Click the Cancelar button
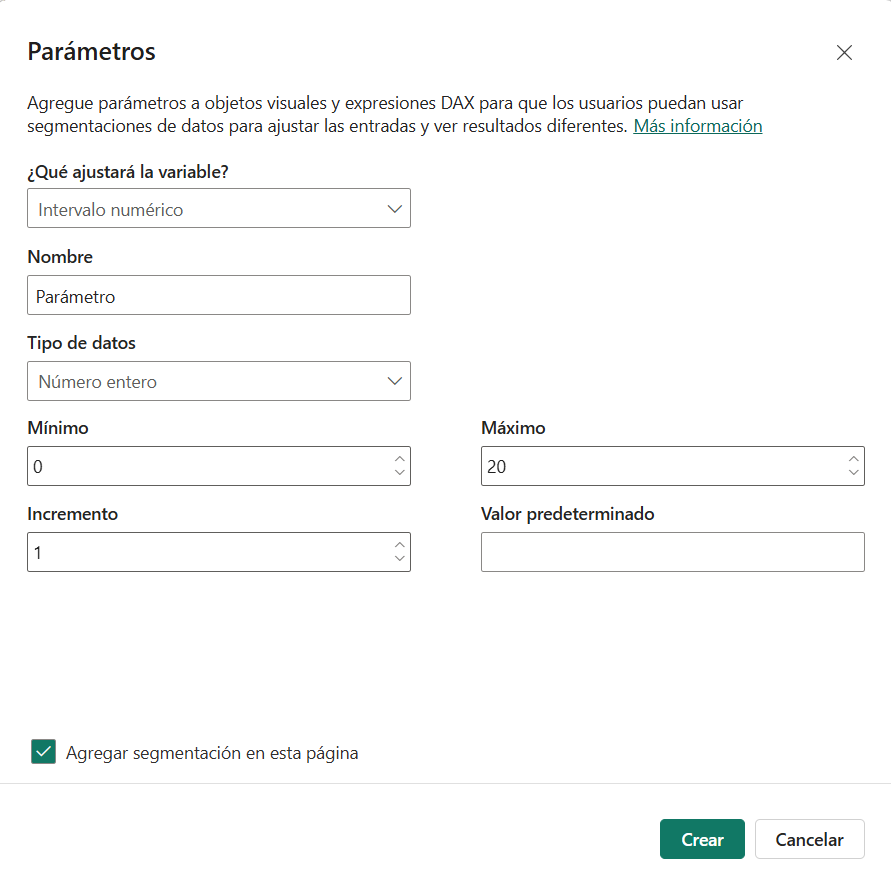Image resolution: width=891 pixels, height=885 pixels. tap(809, 839)
